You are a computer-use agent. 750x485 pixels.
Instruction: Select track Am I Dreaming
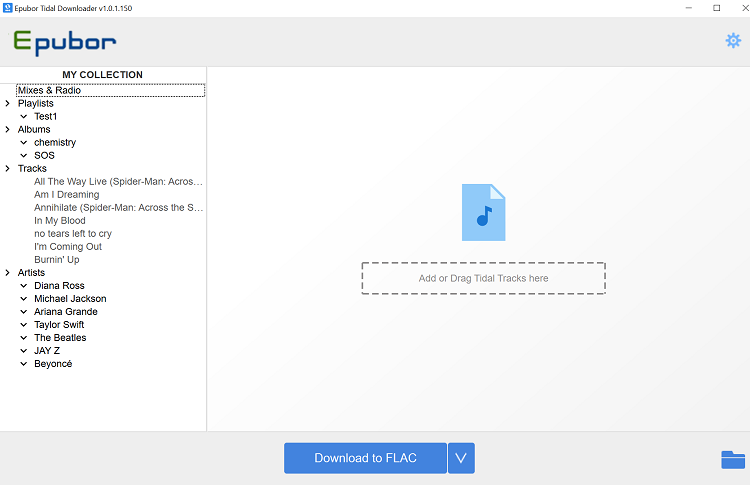point(66,195)
